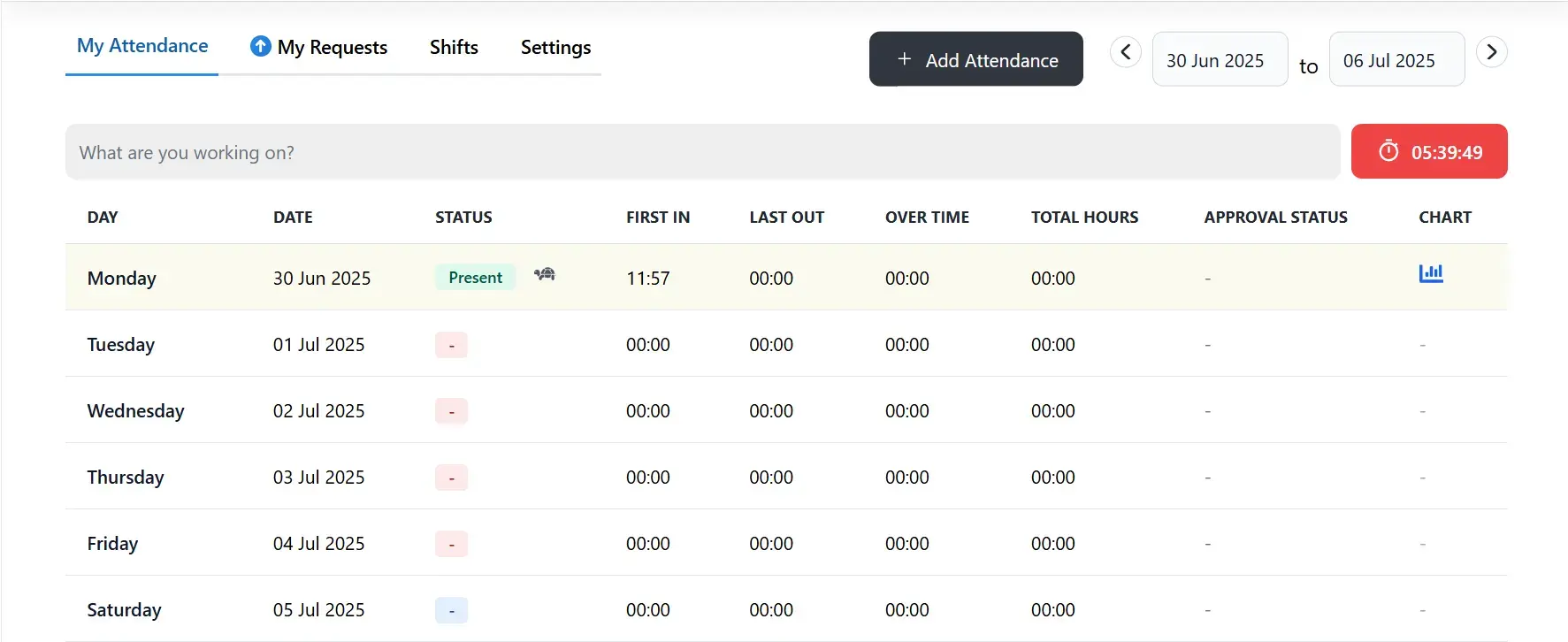The width and height of the screenshot is (1568, 642).
Task: Click the date 01 Jul 2025
Action: tap(319, 345)
